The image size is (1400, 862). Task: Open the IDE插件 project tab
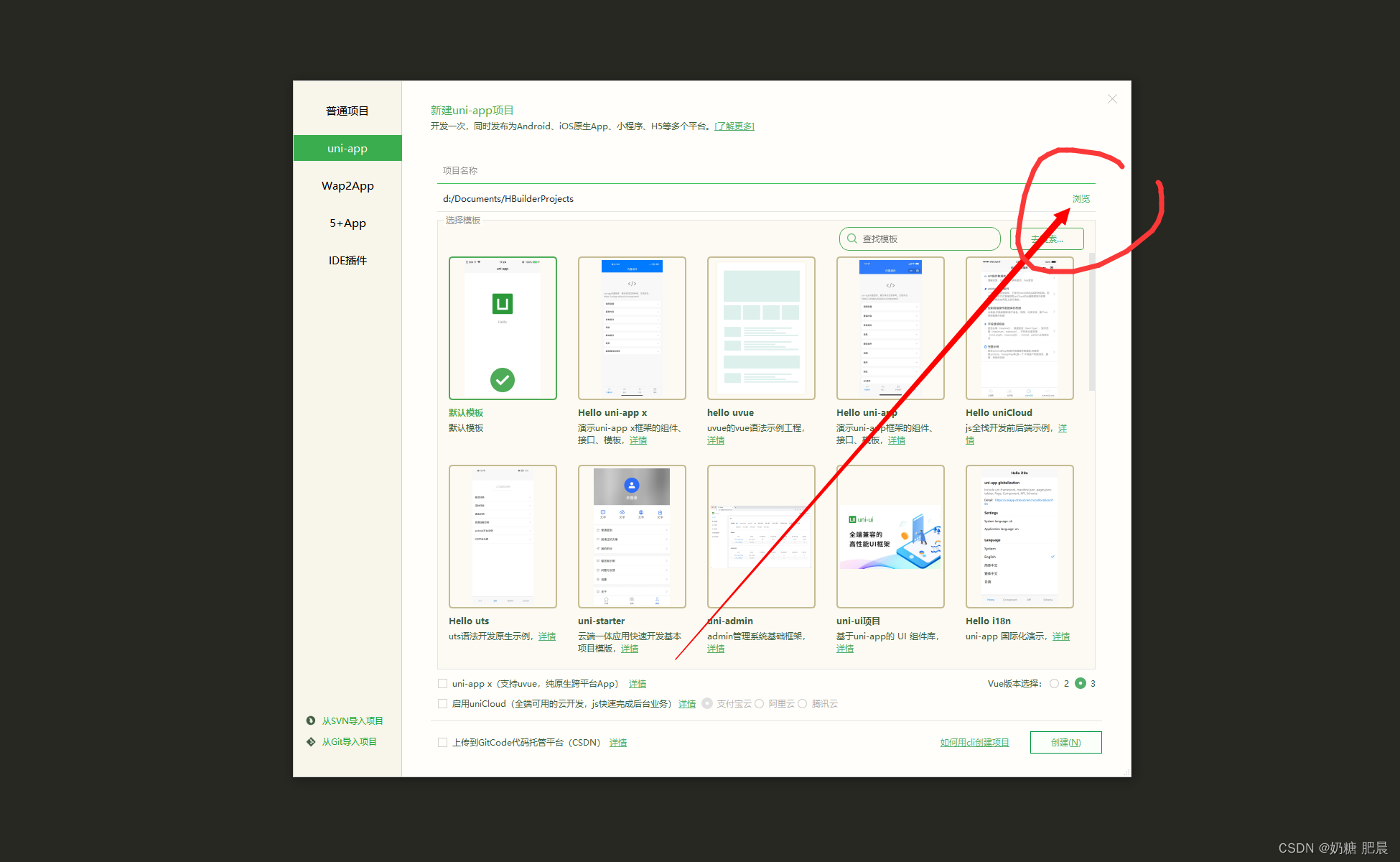[347, 261]
